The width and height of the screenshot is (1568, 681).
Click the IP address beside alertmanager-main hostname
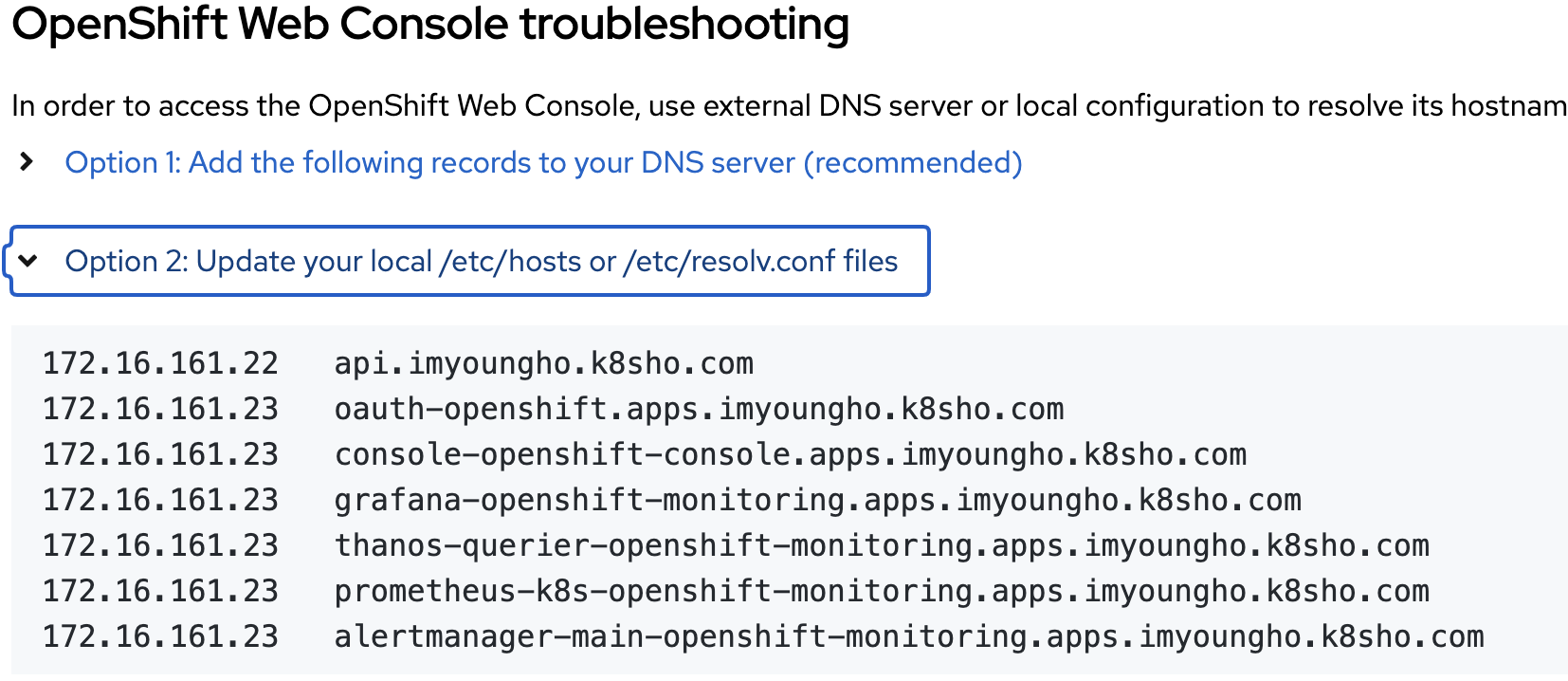(160, 636)
